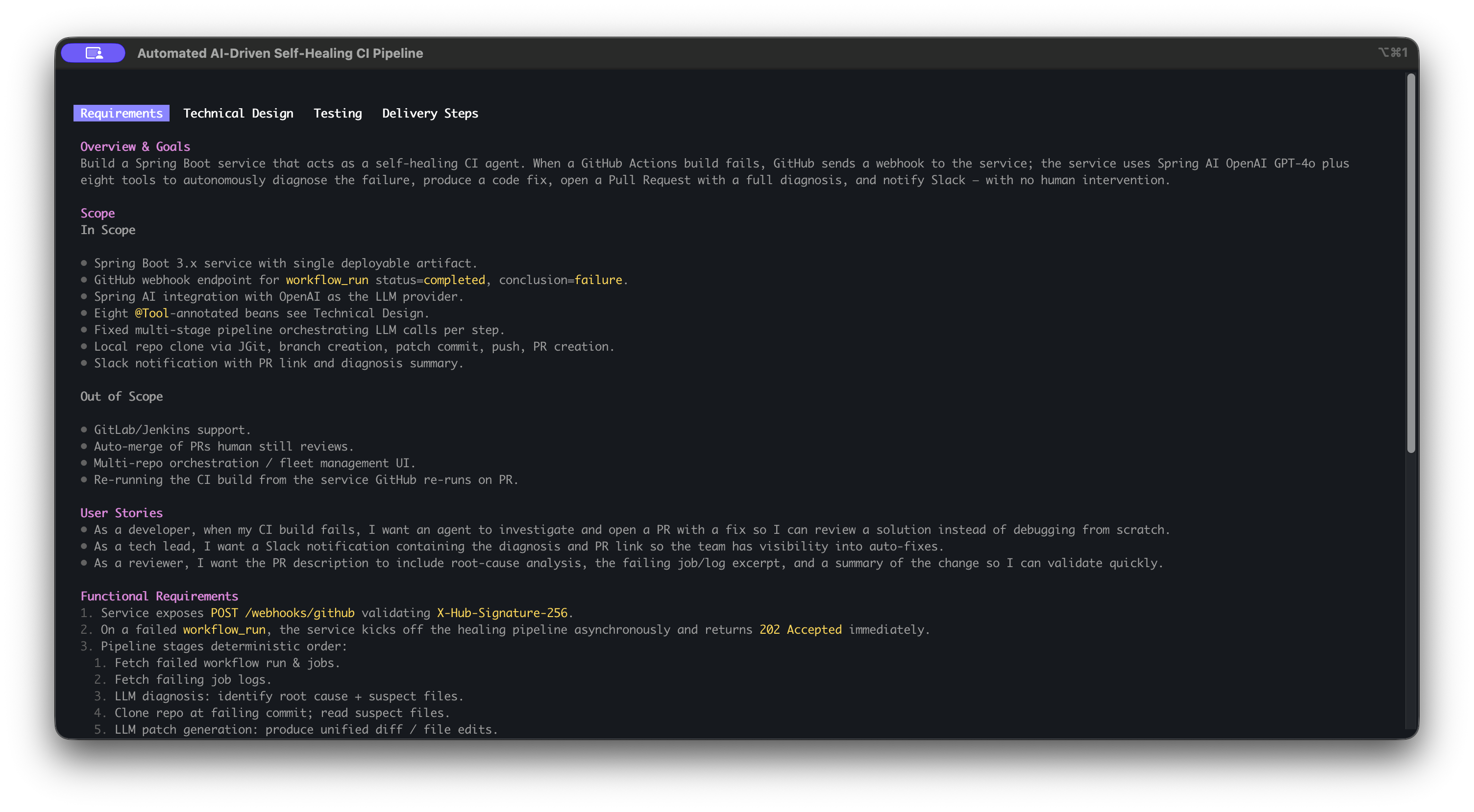Click the highlighted '@Tool' annotation text
The height and width of the screenshot is (812, 1474).
[x=151, y=313]
